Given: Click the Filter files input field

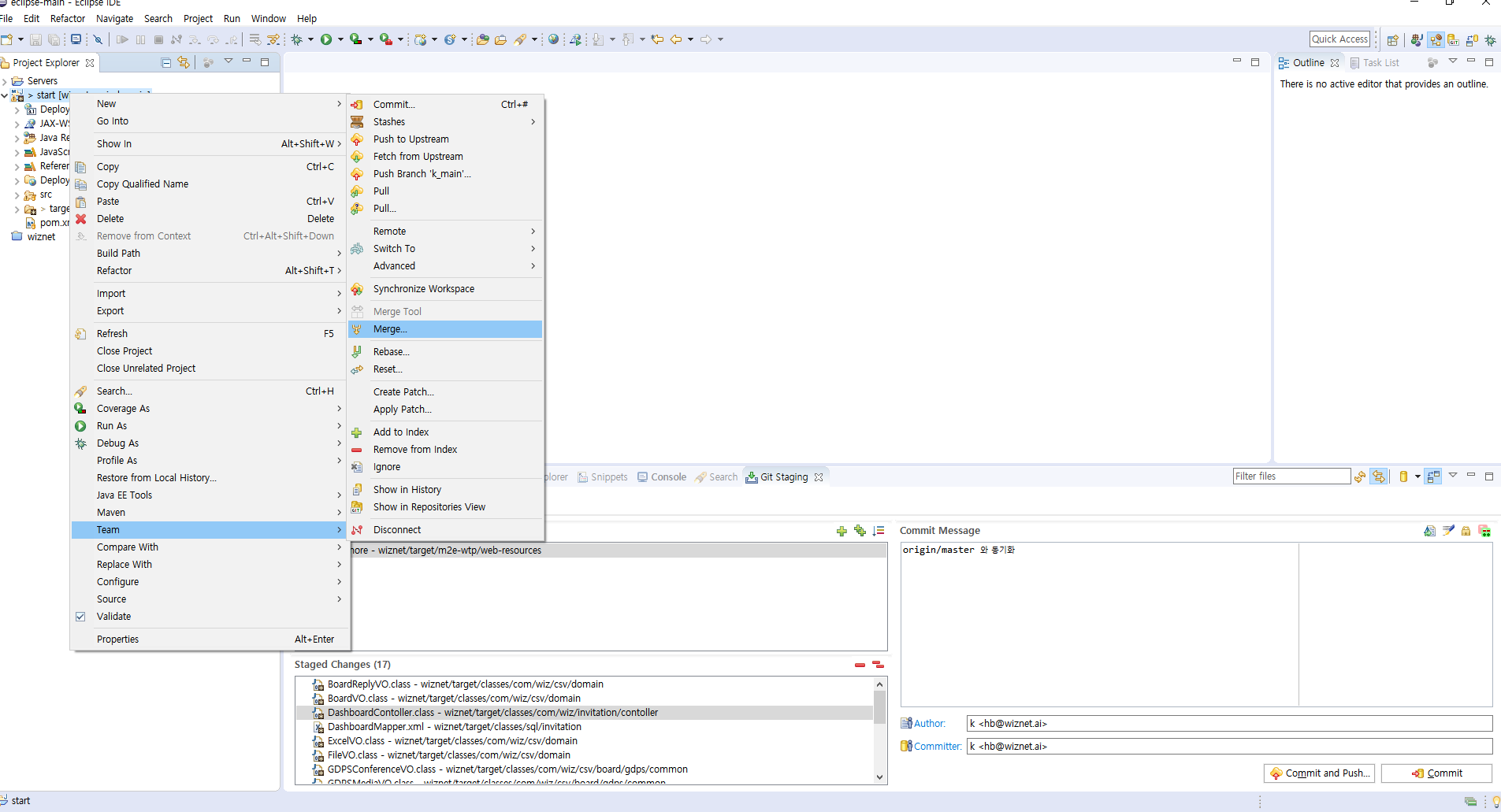Looking at the screenshot, I should (1291, 476).
